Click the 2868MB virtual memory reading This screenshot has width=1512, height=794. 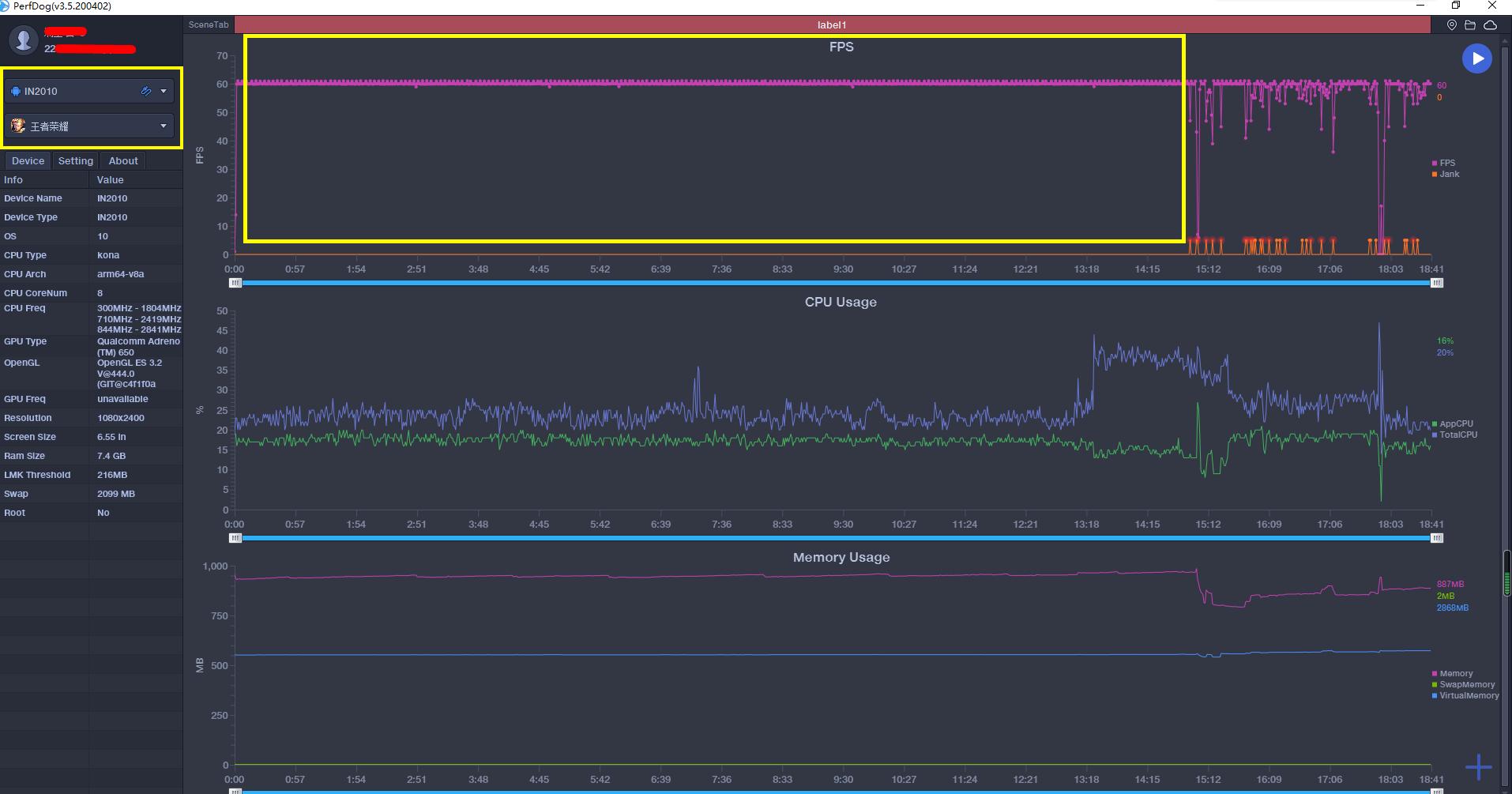click(1452, 608)
